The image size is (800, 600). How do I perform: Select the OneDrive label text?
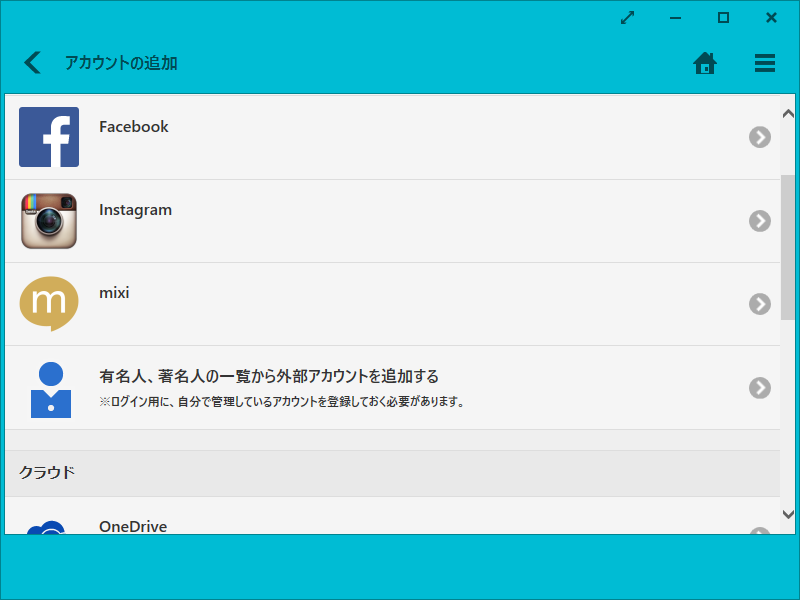(x=133, y=526)
